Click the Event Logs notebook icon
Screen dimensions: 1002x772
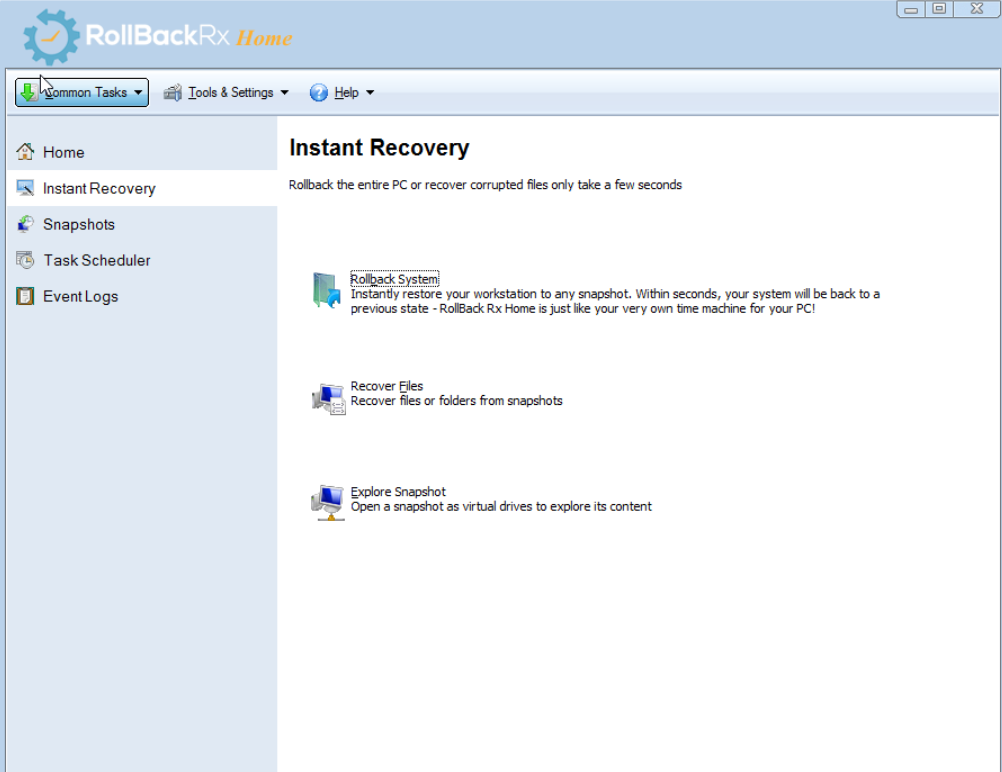coord(25,296)
